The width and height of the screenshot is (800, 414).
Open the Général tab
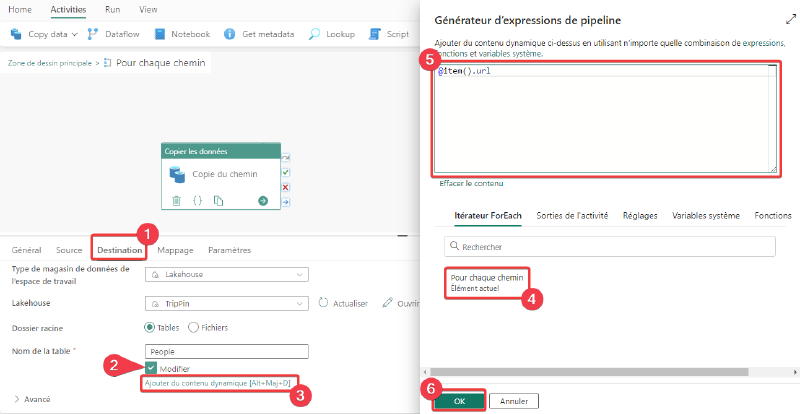[27, 250]
